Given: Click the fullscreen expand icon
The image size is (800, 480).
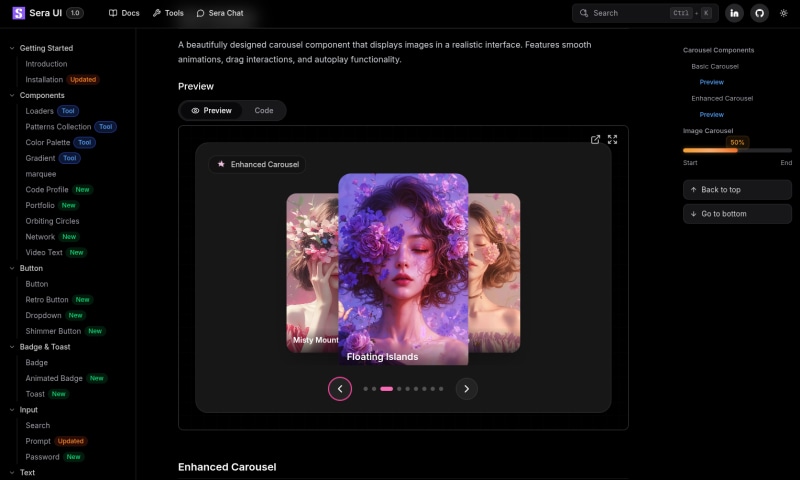Looking at the screenshot, I should (x=612, y=139).
